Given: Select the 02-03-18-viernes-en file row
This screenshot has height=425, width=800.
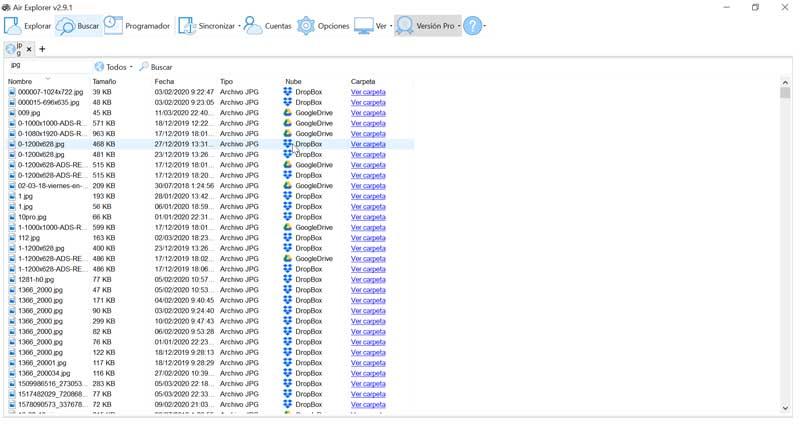Looking at the screenshot, I should click(210, 186).
